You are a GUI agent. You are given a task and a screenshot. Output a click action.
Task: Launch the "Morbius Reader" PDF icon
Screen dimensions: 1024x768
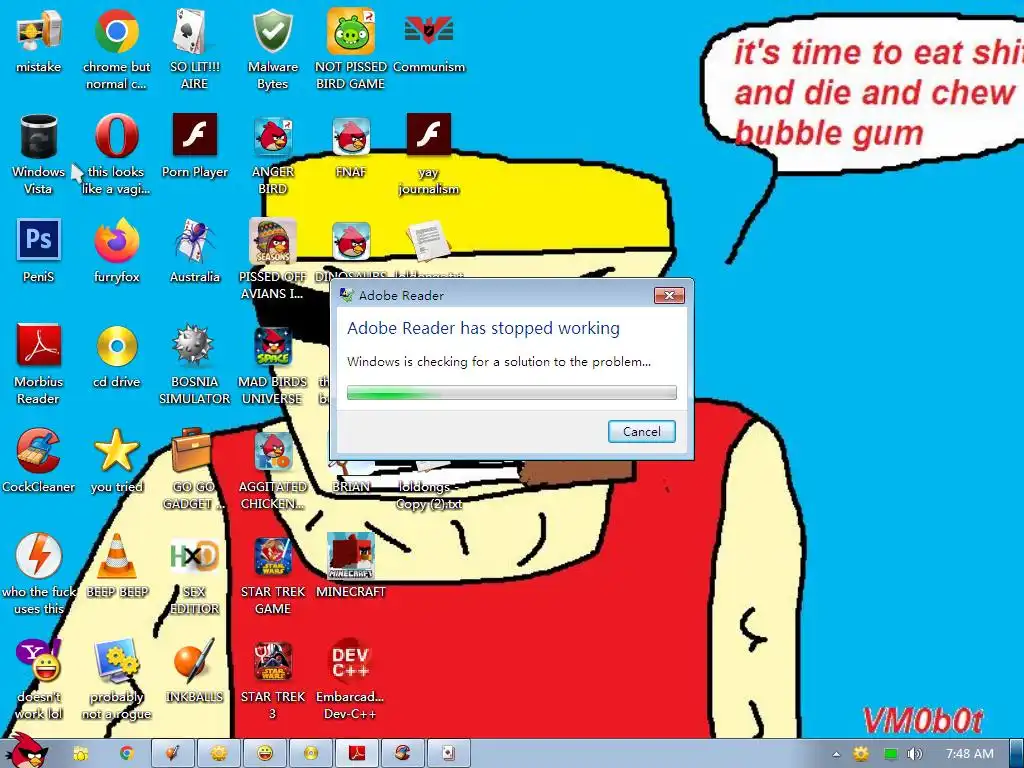[39, 364]
